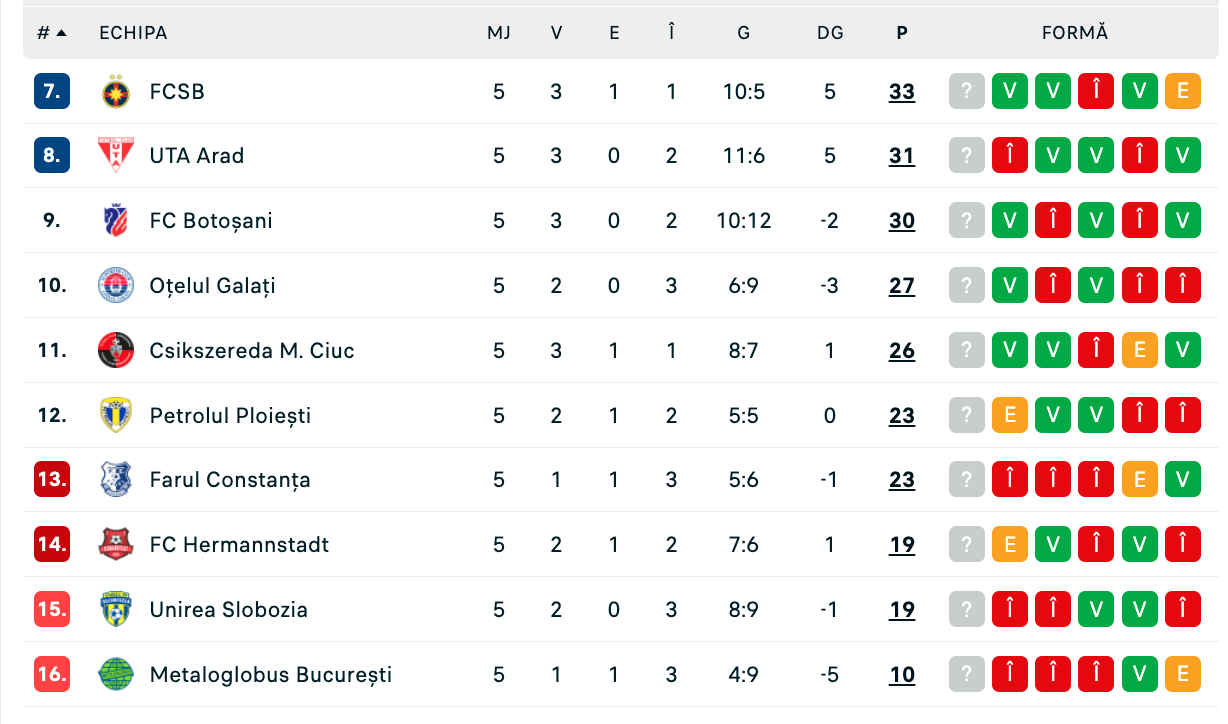Click UTA Arad's gray upcoming match badge
The width and height of the screenshot is (1228, 724).
pyautogui.click(x=966, y=156)
